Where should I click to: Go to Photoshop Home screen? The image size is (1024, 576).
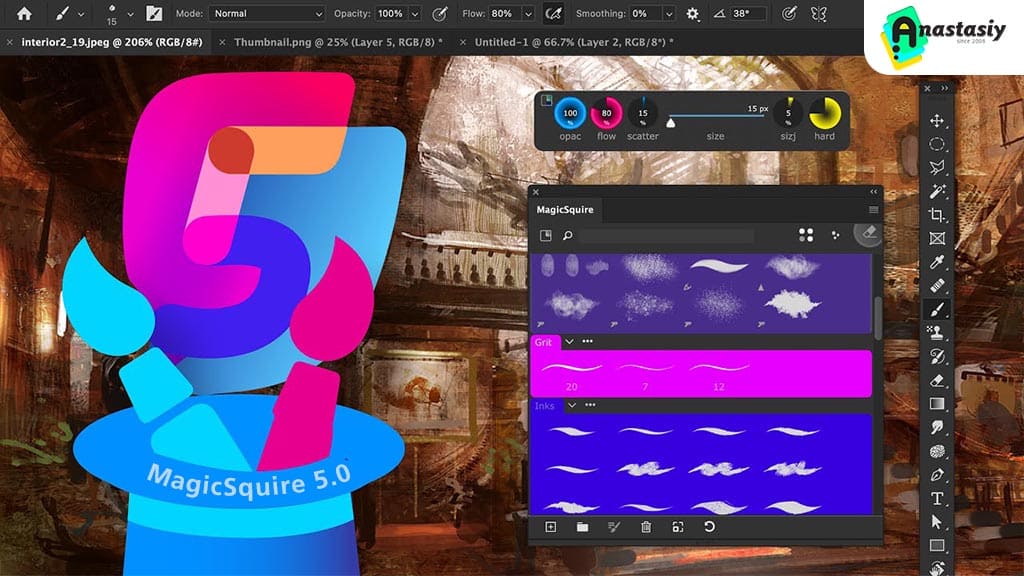[x=24, y=14]
